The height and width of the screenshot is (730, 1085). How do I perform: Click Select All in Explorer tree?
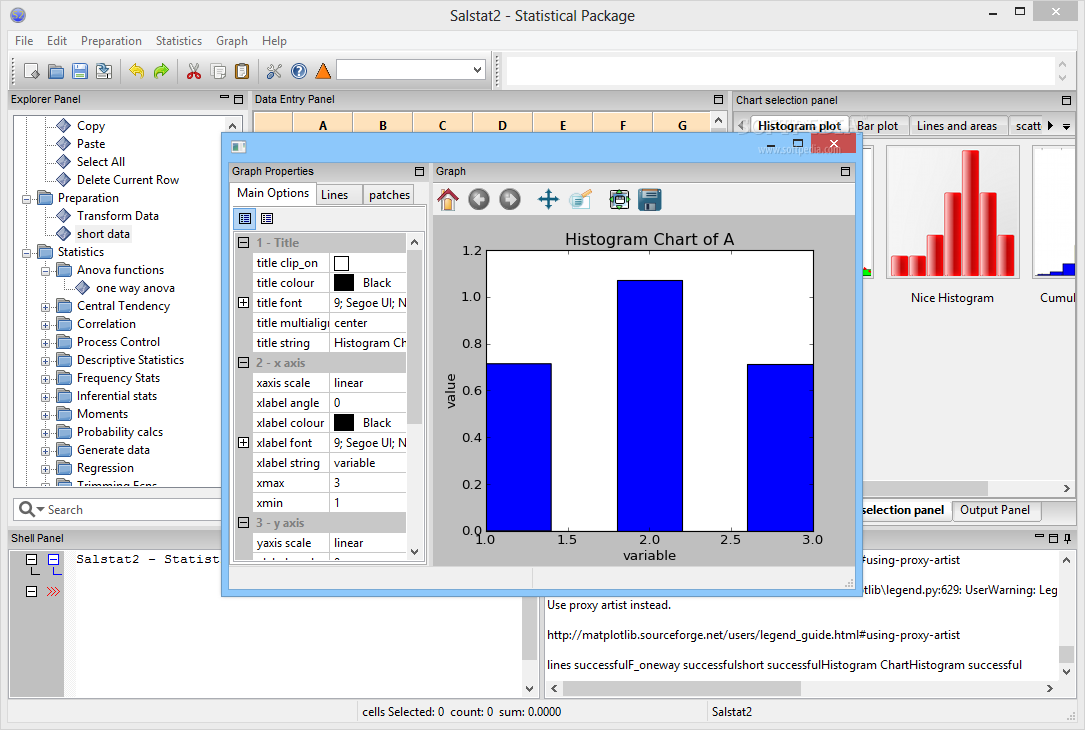(x=101, y=162)
